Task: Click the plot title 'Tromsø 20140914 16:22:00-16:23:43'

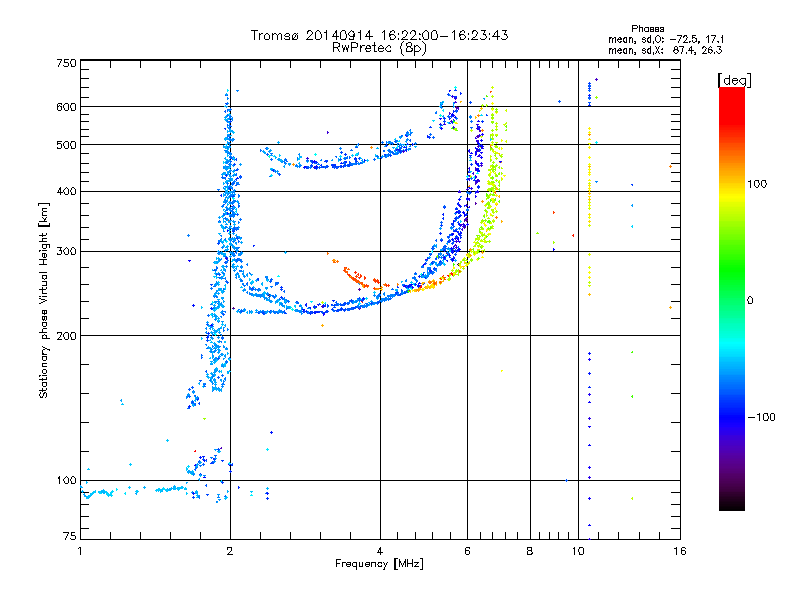Action: pyautogui.click(x=380, y=35)
